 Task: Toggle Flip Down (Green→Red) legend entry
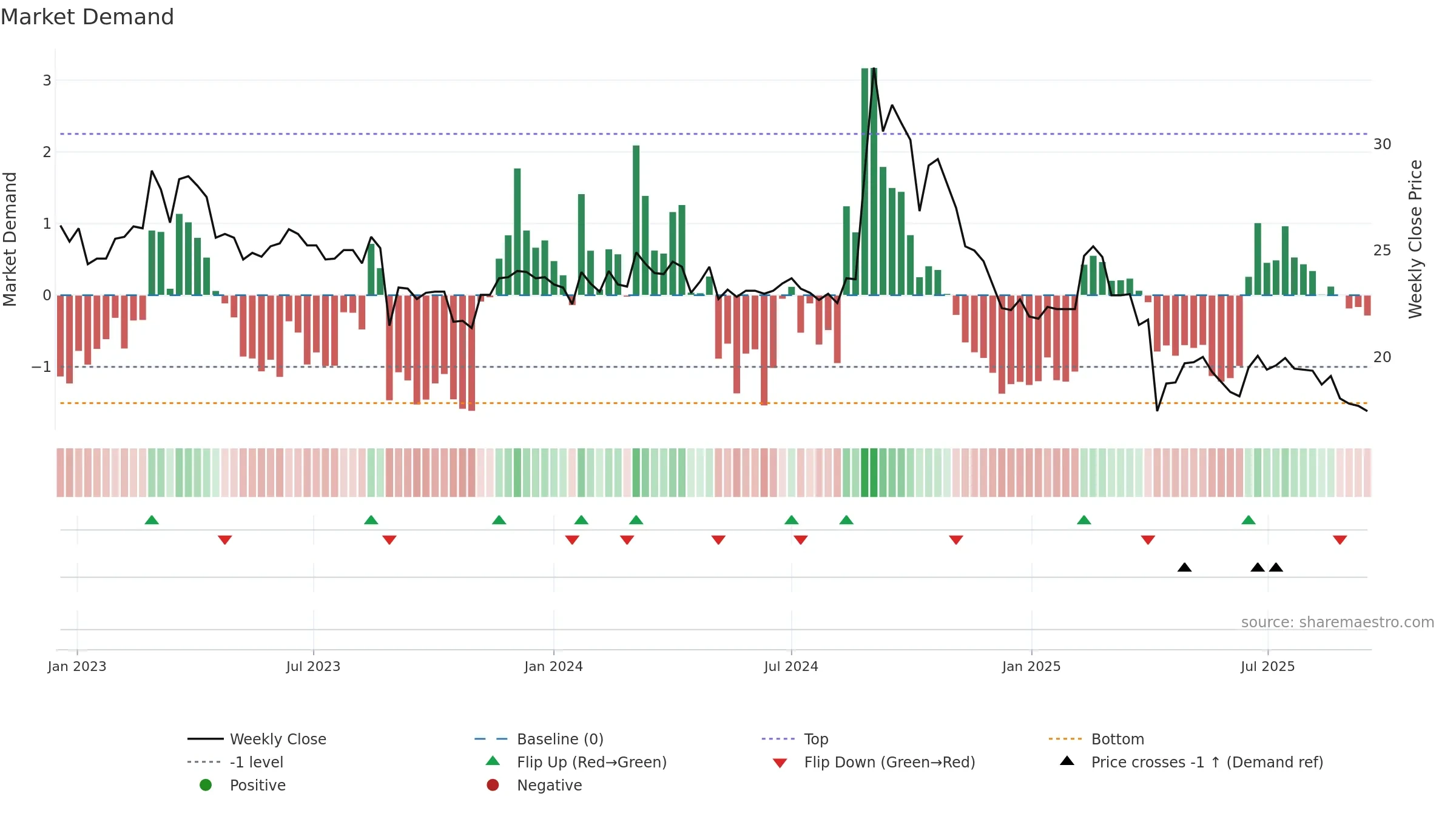coord(874,762)
